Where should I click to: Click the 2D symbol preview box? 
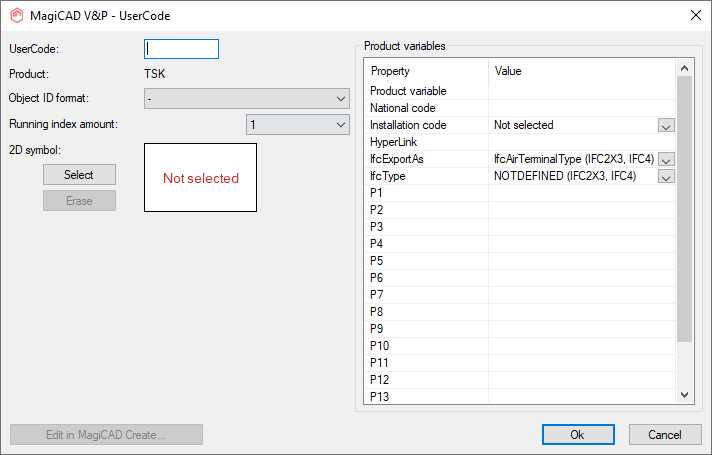[x=200, y=178]
